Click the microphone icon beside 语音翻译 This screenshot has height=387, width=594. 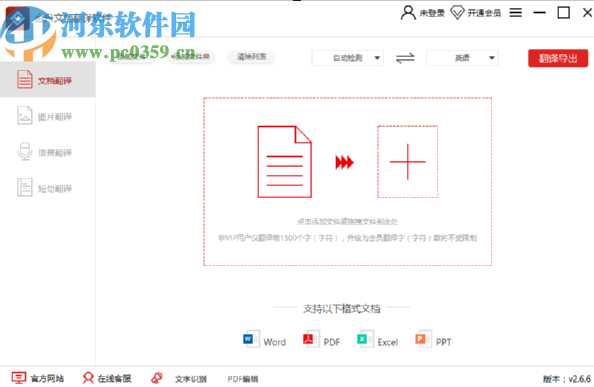pyautogui.click(x=25, y=151)
